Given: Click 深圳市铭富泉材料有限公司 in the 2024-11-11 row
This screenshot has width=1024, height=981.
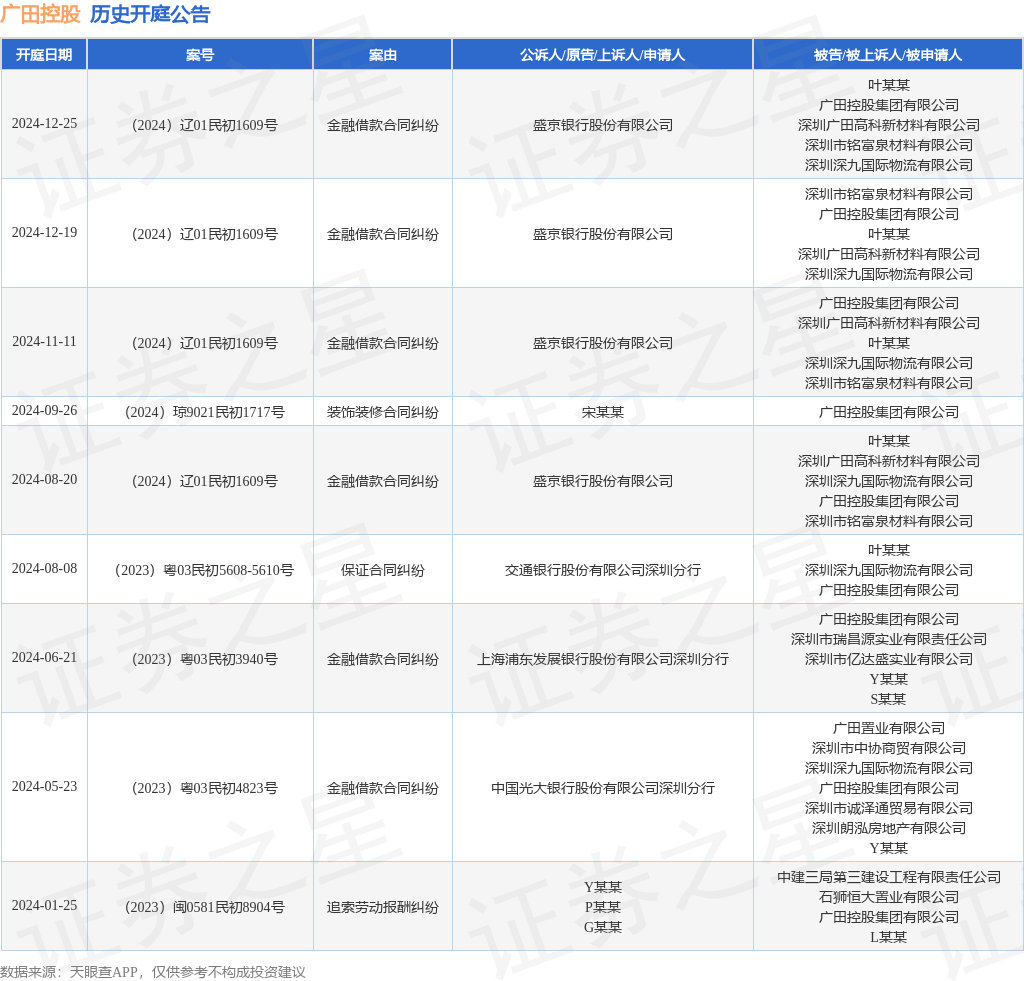Looking at the screenshot, I should [x=889, y=383].
